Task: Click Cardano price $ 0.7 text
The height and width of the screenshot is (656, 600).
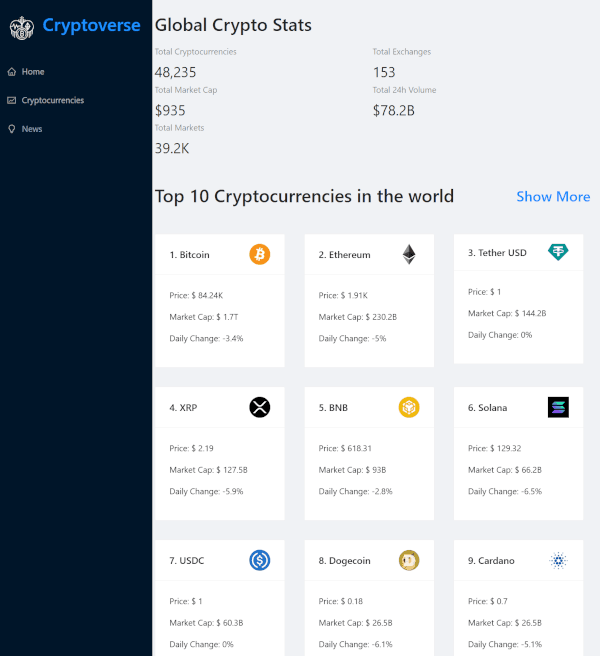Action: click(x=488, y=601)
